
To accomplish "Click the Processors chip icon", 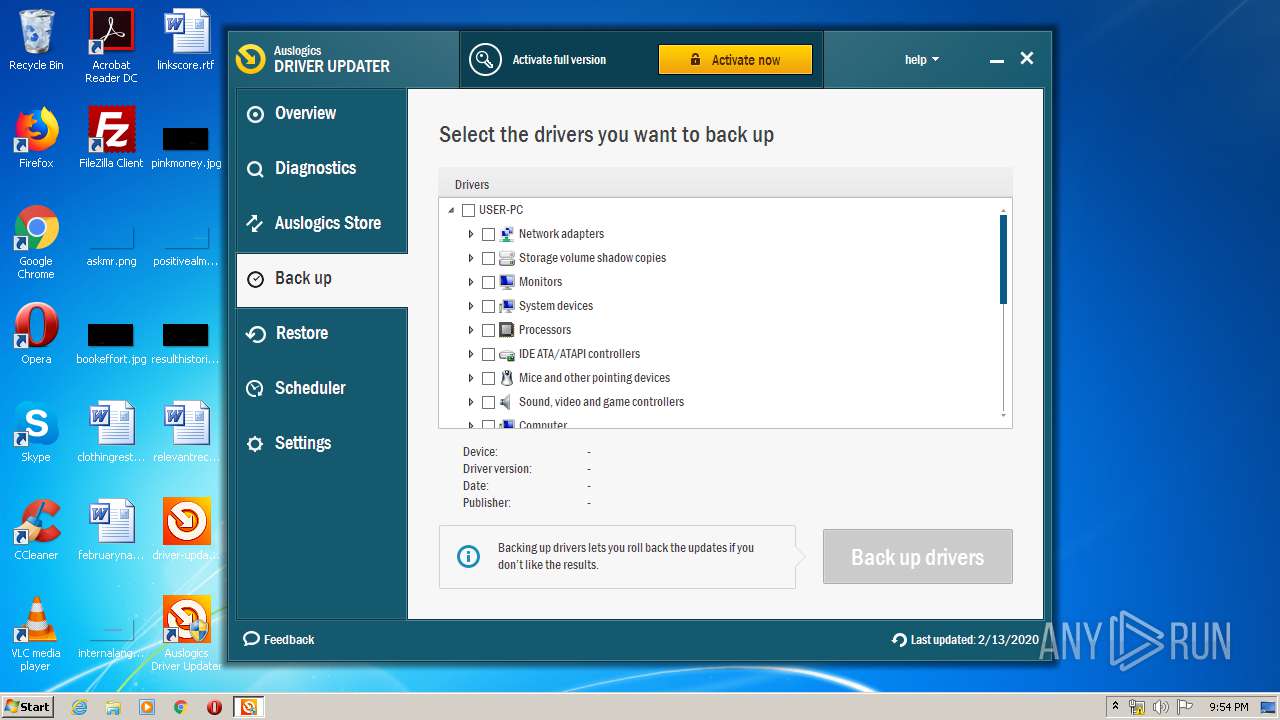I will [x=507, y=330].
